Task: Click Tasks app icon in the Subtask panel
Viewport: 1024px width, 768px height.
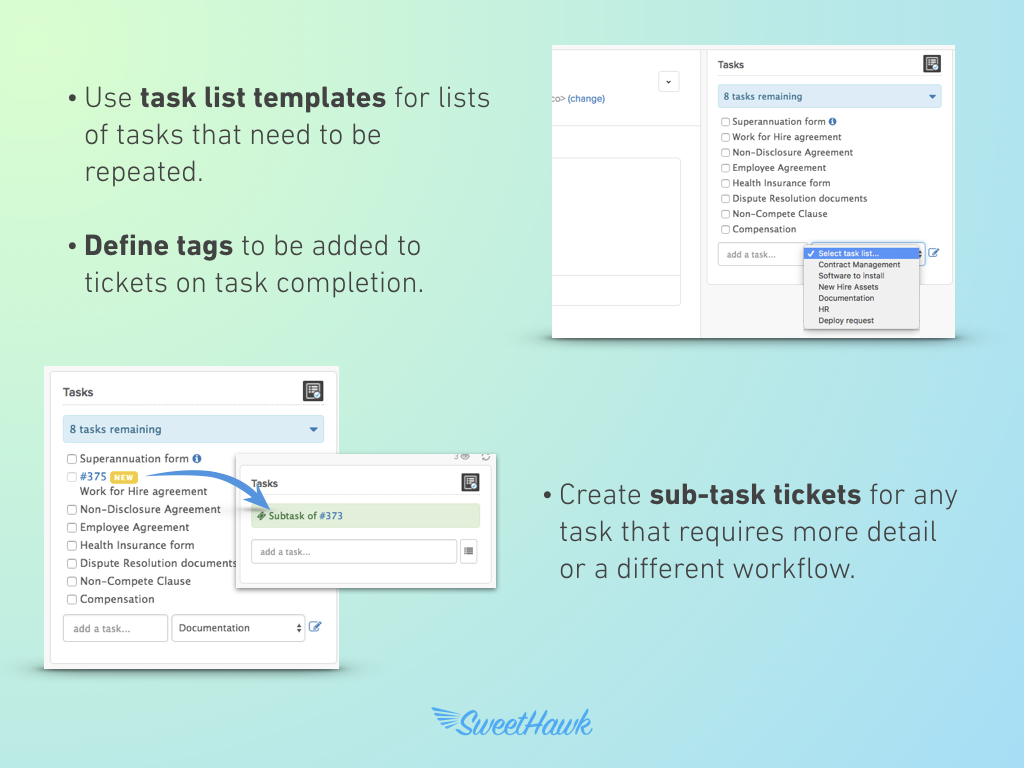Action: [x=470, y=482]
